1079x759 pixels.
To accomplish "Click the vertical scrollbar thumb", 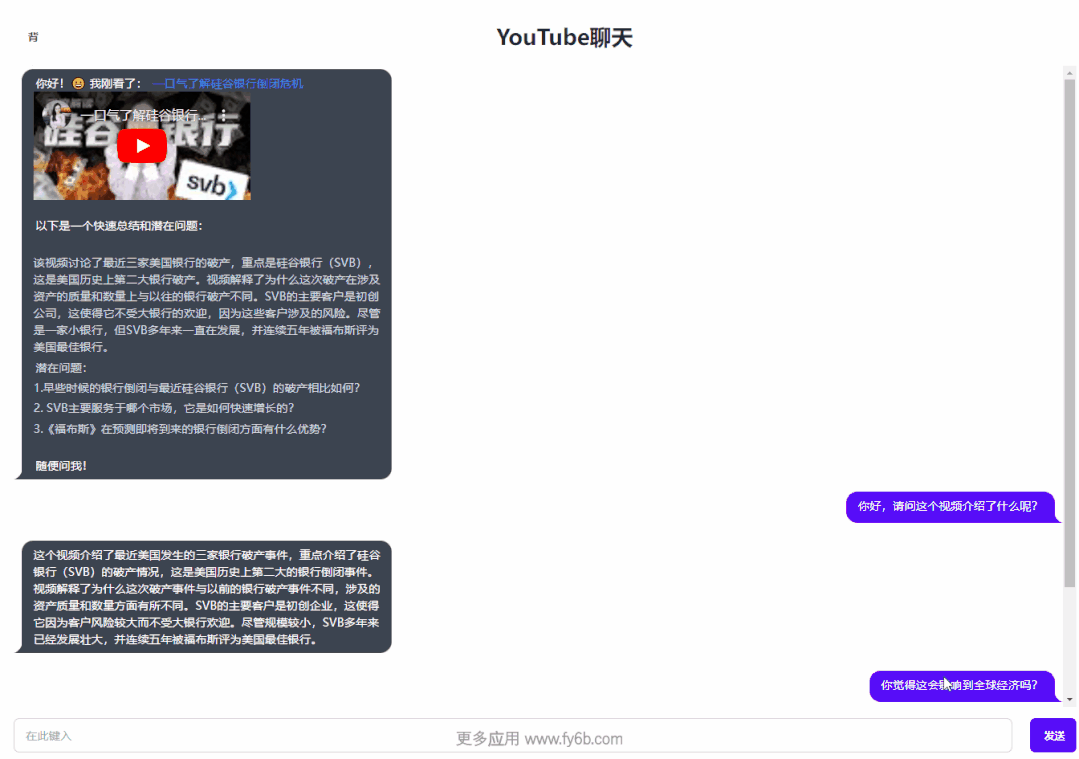I will point(1069,333).
